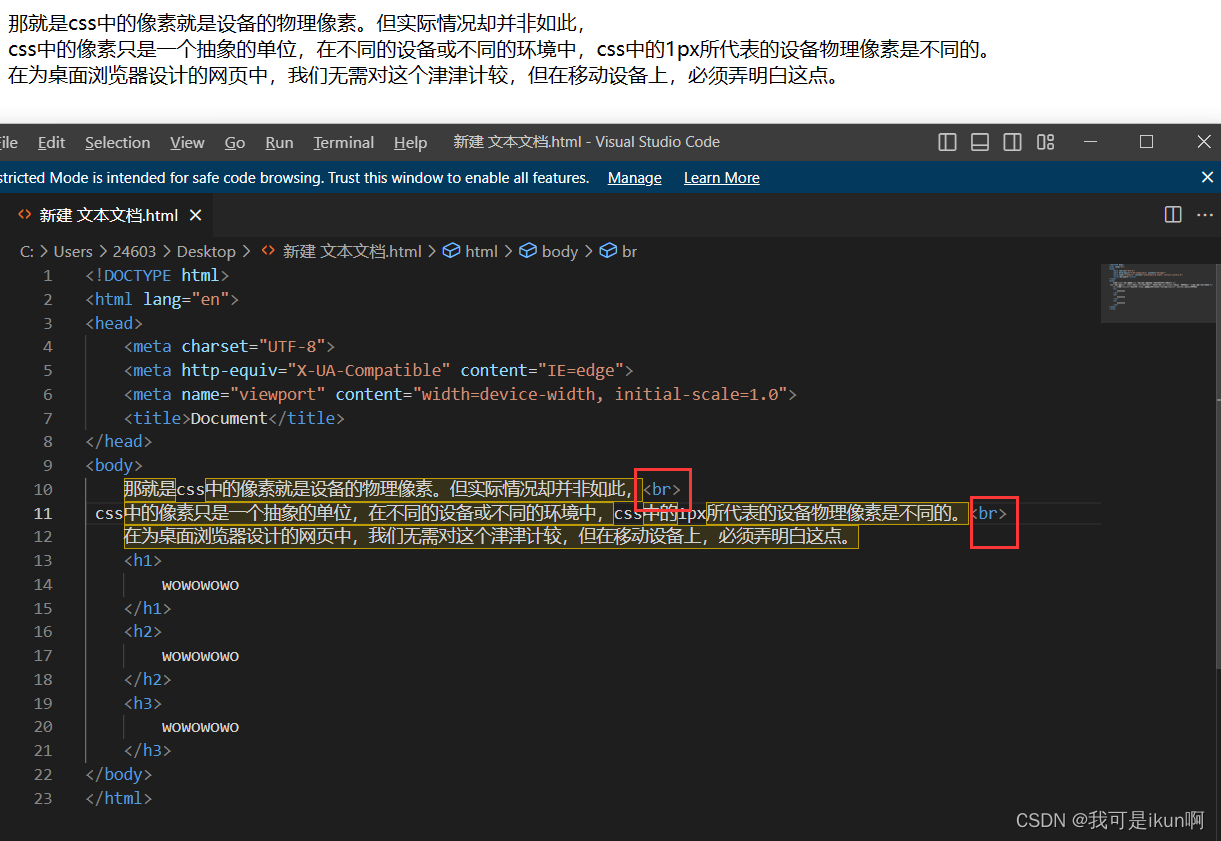Screen dimensions: 1221x841
Task: Click line number 13 in gutter
Action: point(42,560)
